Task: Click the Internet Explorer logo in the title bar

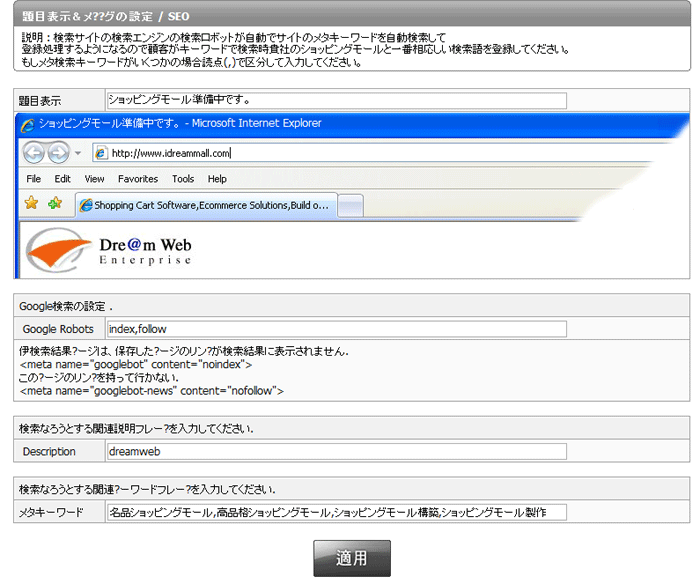Action: point(27,124)
